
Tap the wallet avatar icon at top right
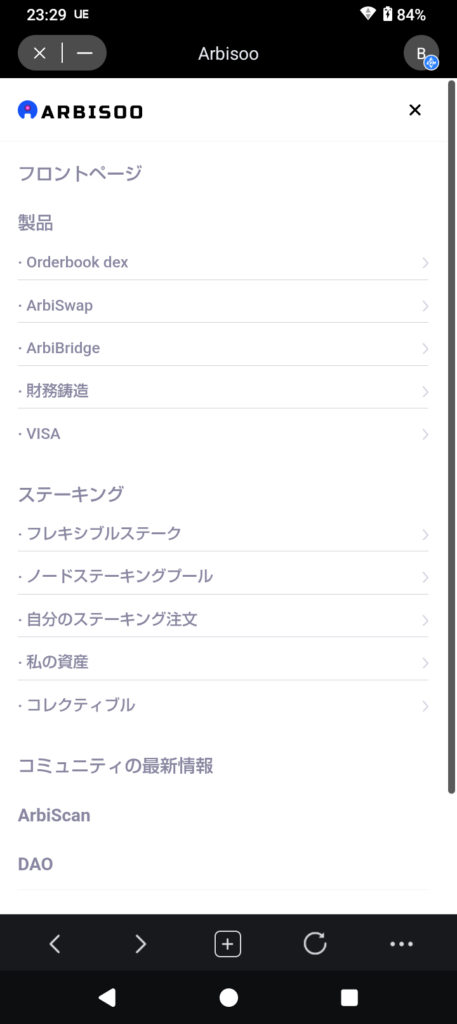[x=422, y=54]
